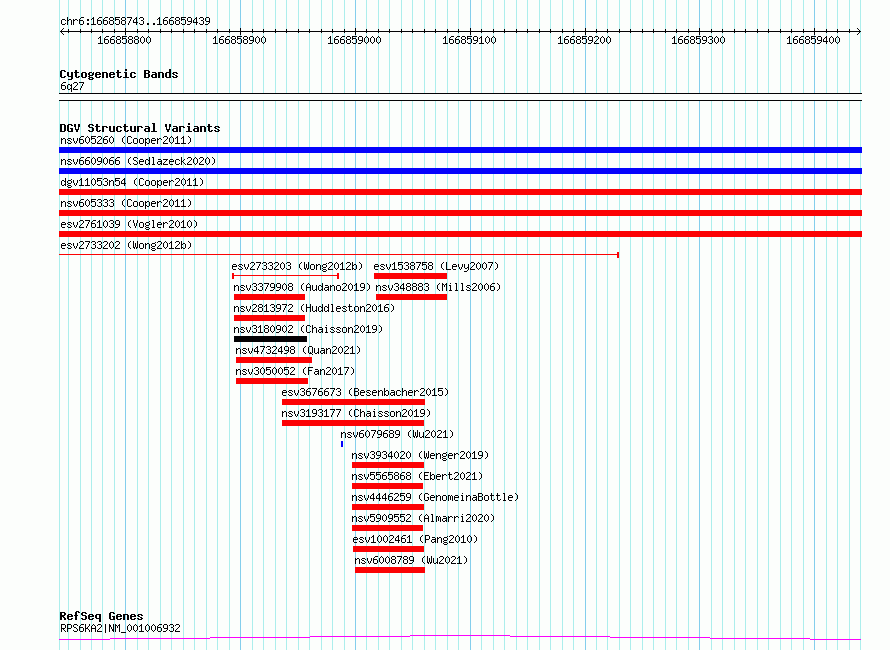Viewport: 890px width, 650px height.
Task: Click the red bar under esv1538758
Action: point(410,276)
